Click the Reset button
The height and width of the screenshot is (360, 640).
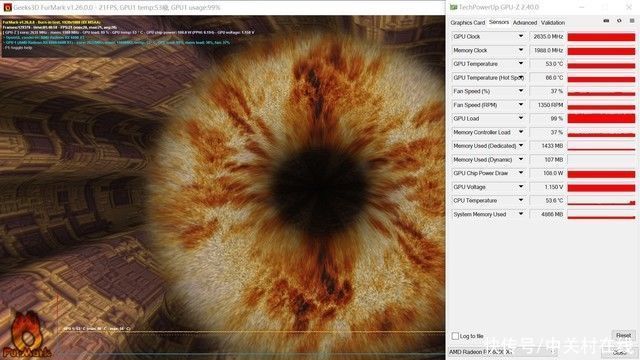click(x=623, y=336)
